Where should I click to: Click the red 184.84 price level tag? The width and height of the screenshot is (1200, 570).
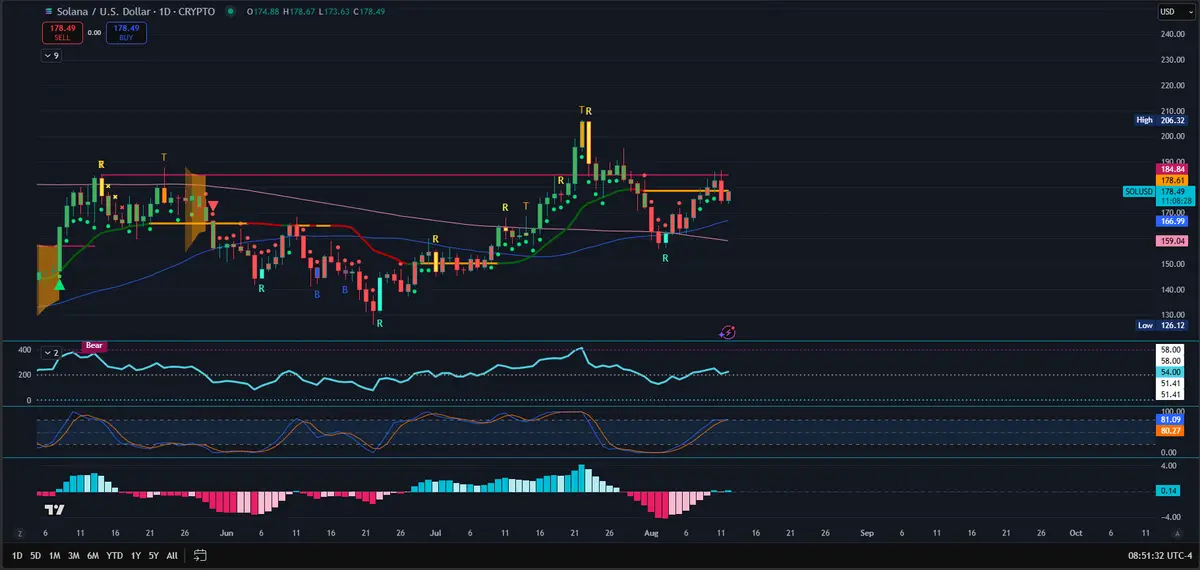tap(1171, 169)
